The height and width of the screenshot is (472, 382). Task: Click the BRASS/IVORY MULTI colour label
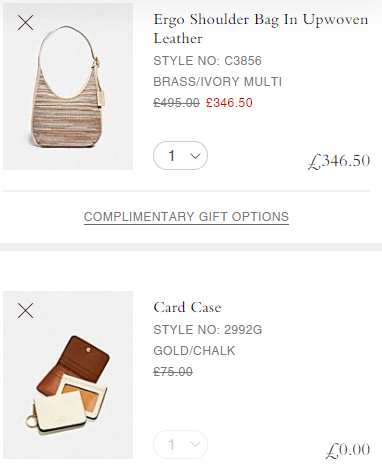click(x=218, y=82)
